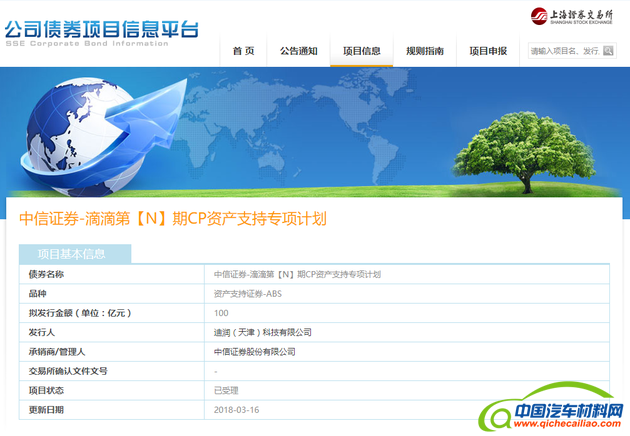Click the bond name value in table
630x436 pixels.
(297, 274)
